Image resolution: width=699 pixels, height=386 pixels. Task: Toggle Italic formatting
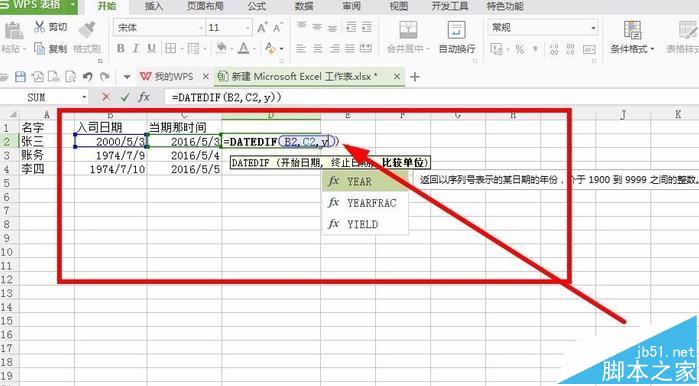tap(136, 48)
